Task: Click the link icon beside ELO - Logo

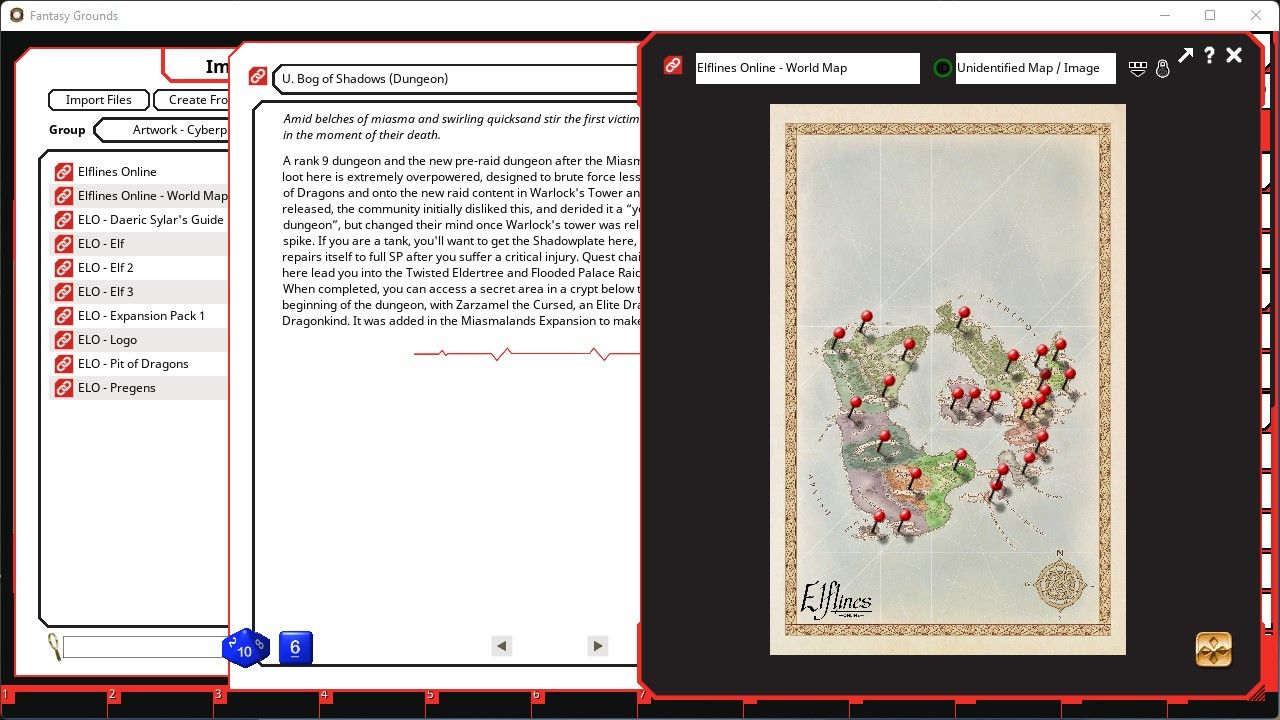Action: click(x=64, y=340)
